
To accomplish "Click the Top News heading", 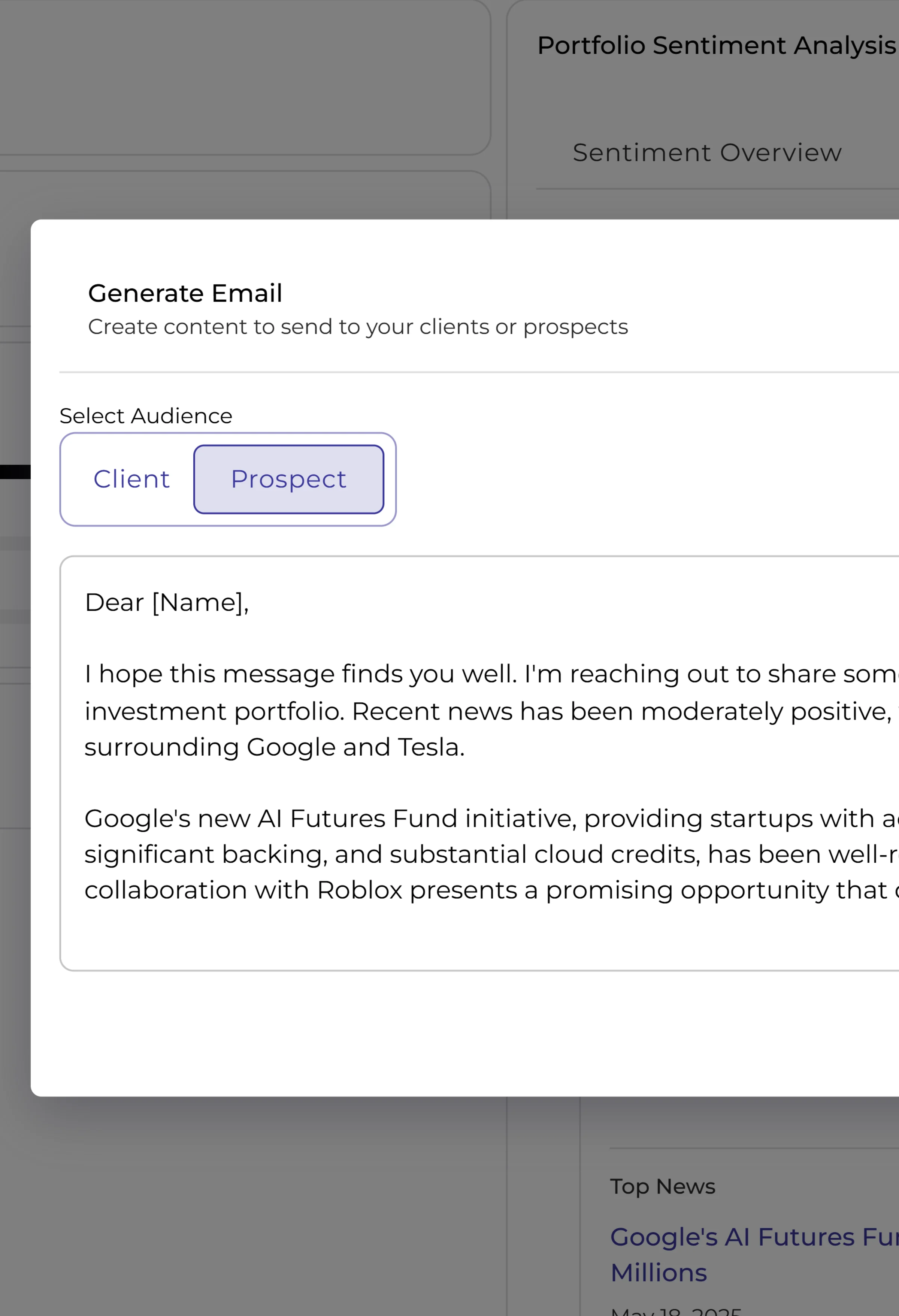I will [662, 1186].
